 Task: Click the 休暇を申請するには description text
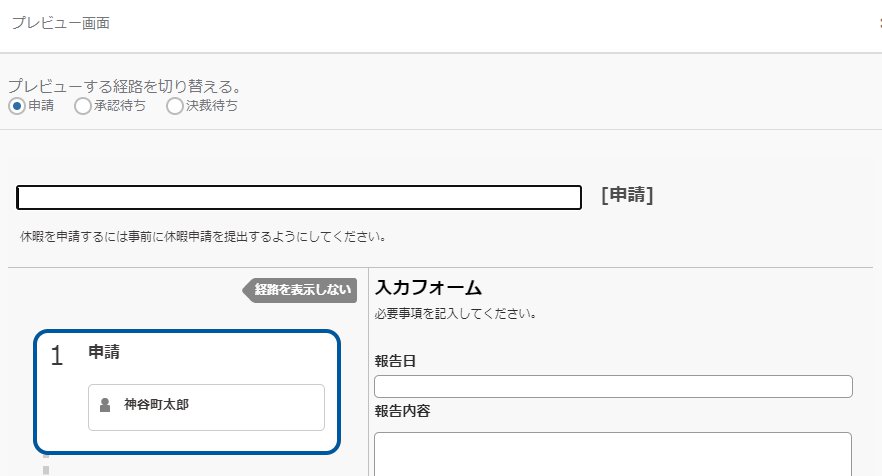tap(203, 236)
